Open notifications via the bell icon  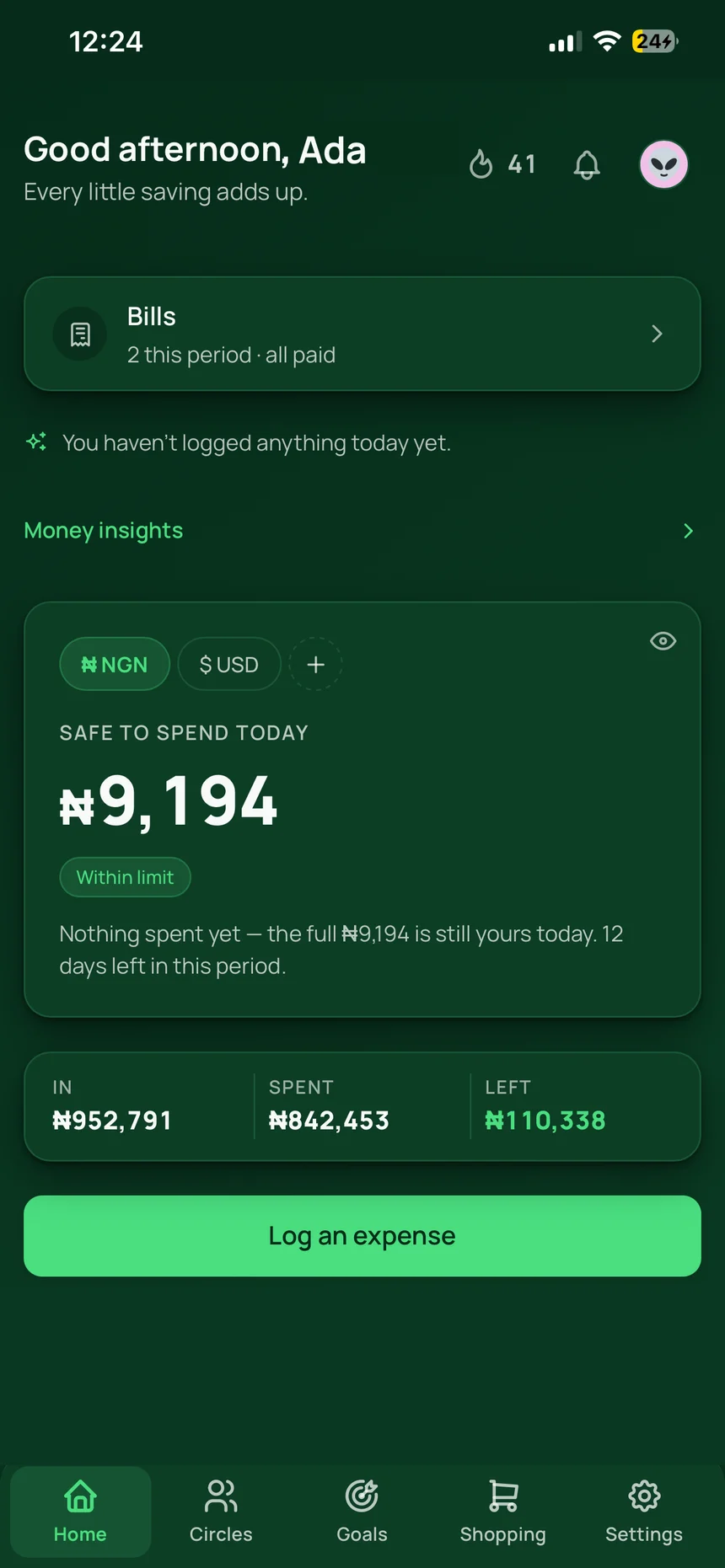click(587, 164)
